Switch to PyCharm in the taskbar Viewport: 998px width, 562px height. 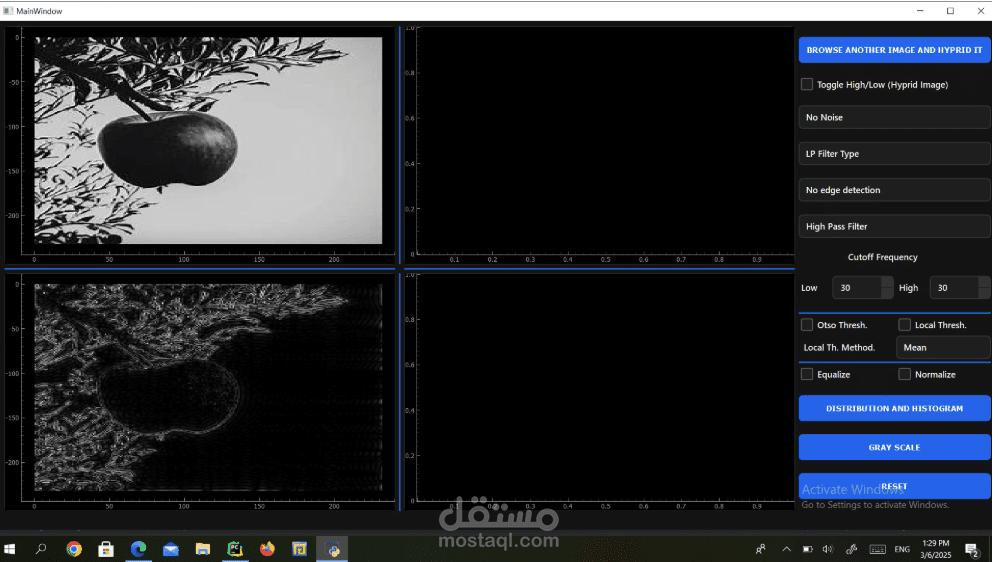click(235, 549)
